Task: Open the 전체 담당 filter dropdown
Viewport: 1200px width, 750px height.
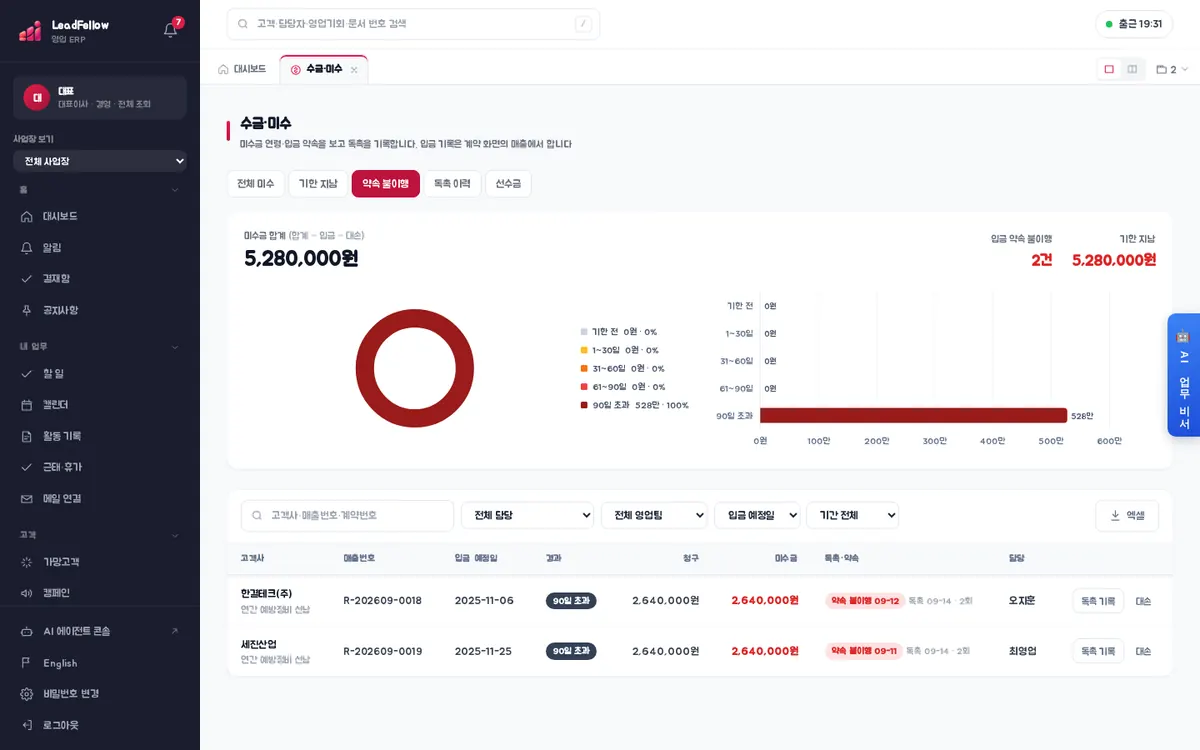Action: (x=527, y=515)
